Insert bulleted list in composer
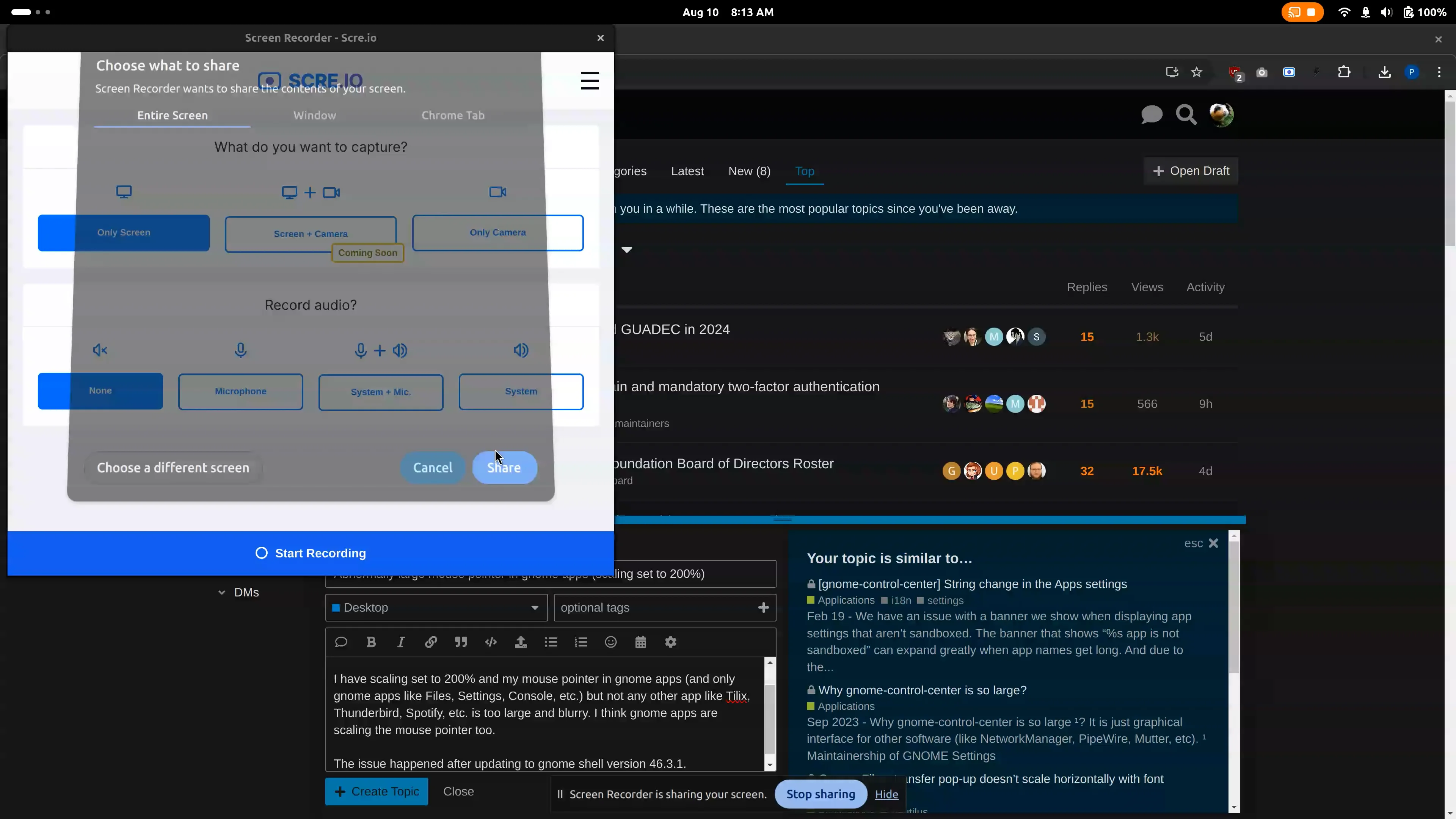This screenshot has width=1456, height=819. click(x=551, y=642)
